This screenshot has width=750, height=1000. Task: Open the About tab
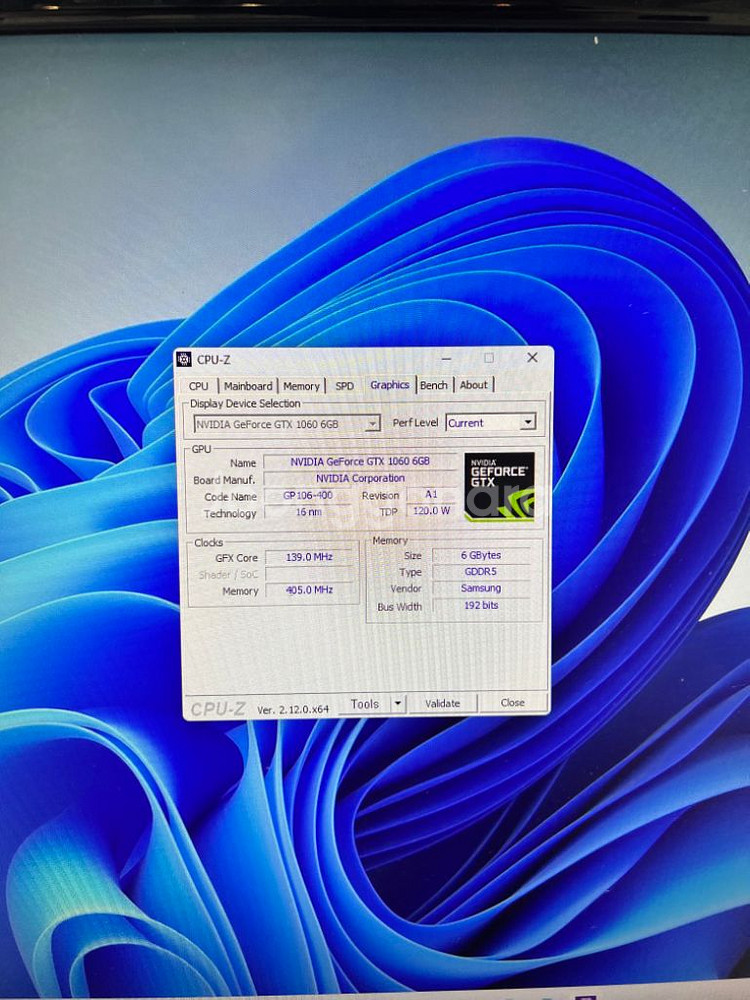pos(474,385)
